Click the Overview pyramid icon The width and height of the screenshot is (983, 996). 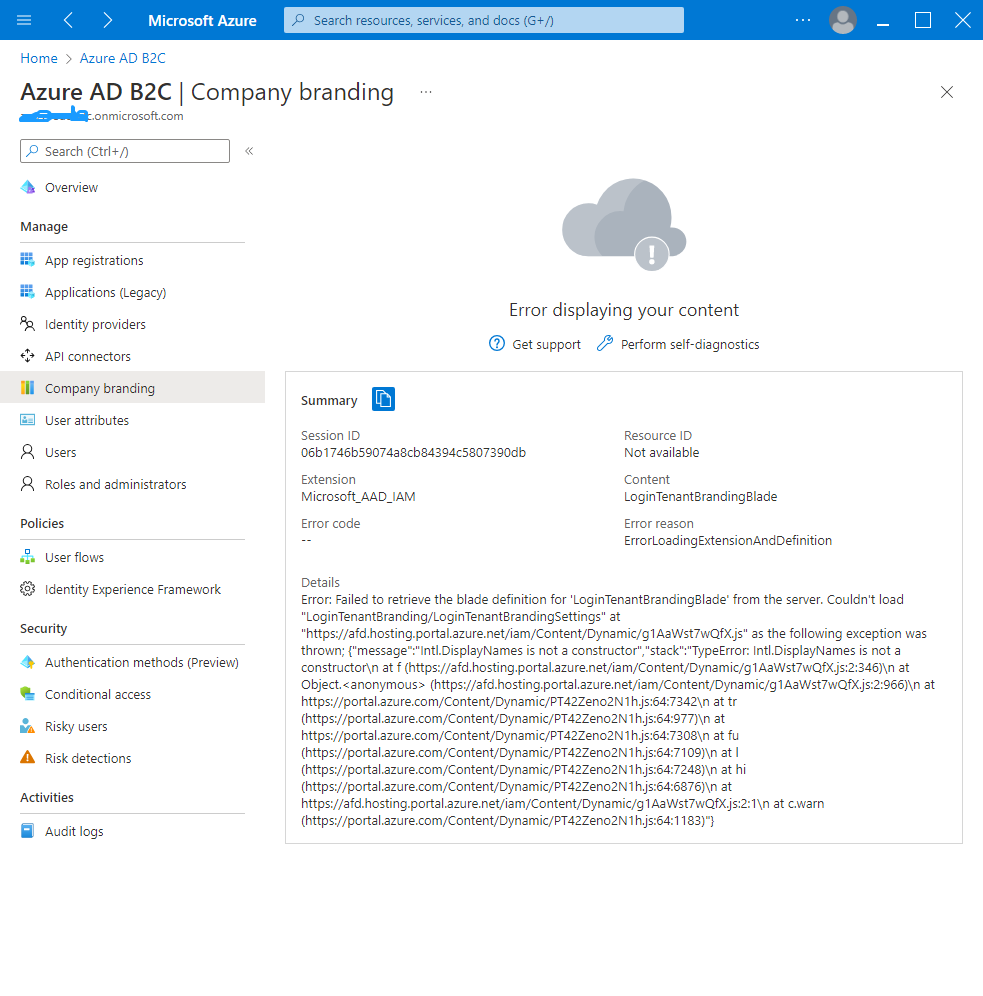(x=27, y=187)
